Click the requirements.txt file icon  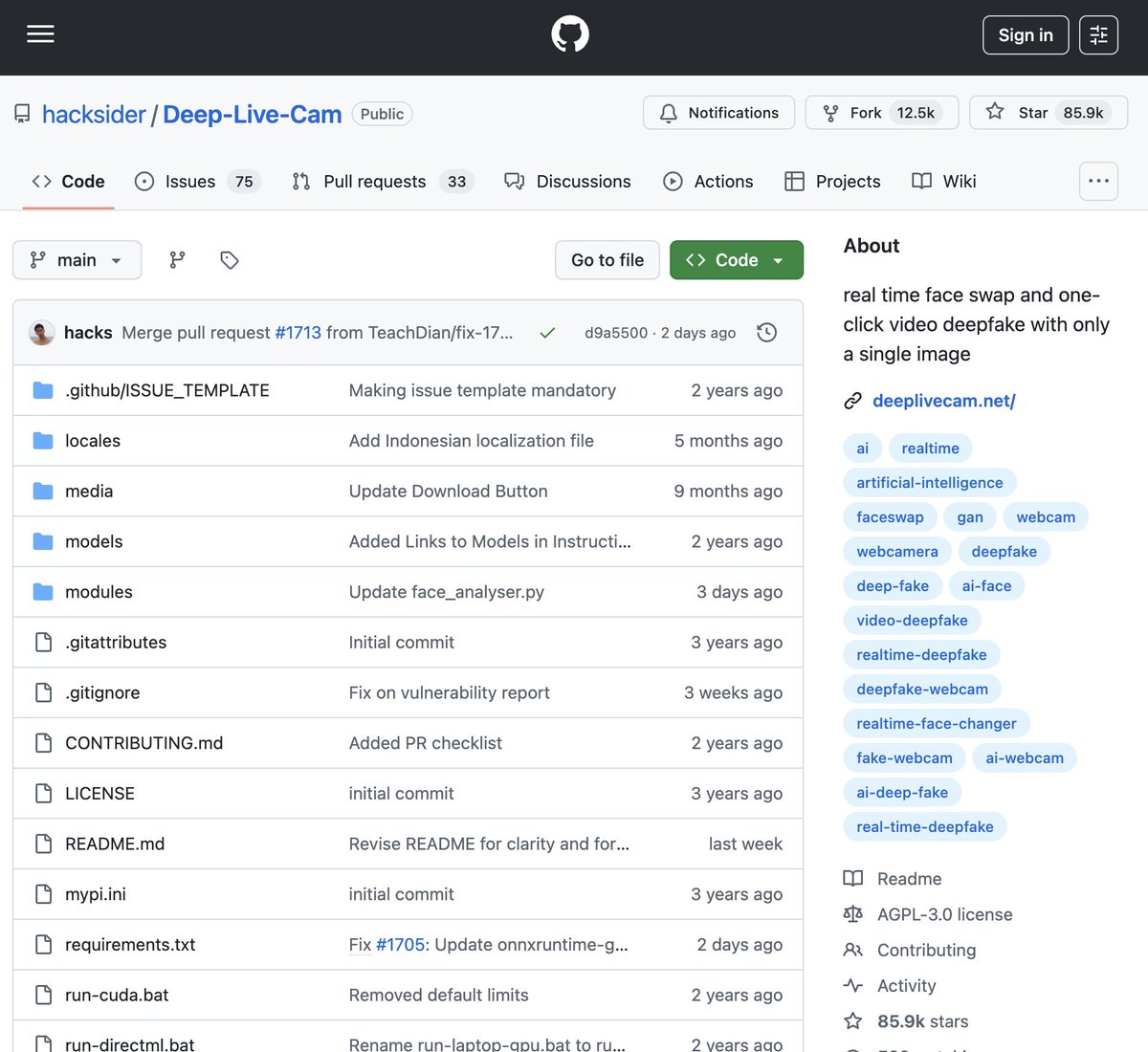pos(43,945)
